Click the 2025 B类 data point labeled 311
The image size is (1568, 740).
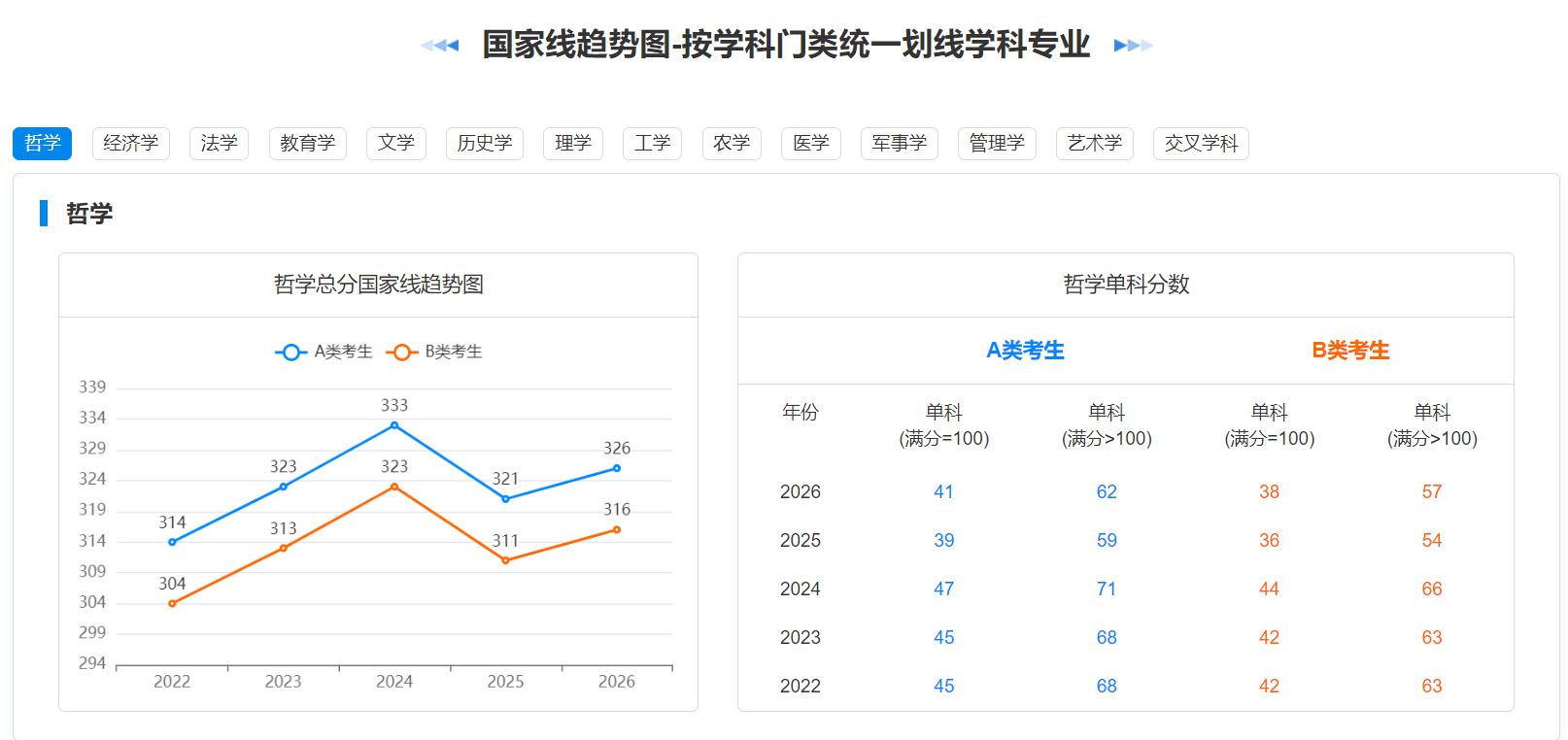click(505, 560)
